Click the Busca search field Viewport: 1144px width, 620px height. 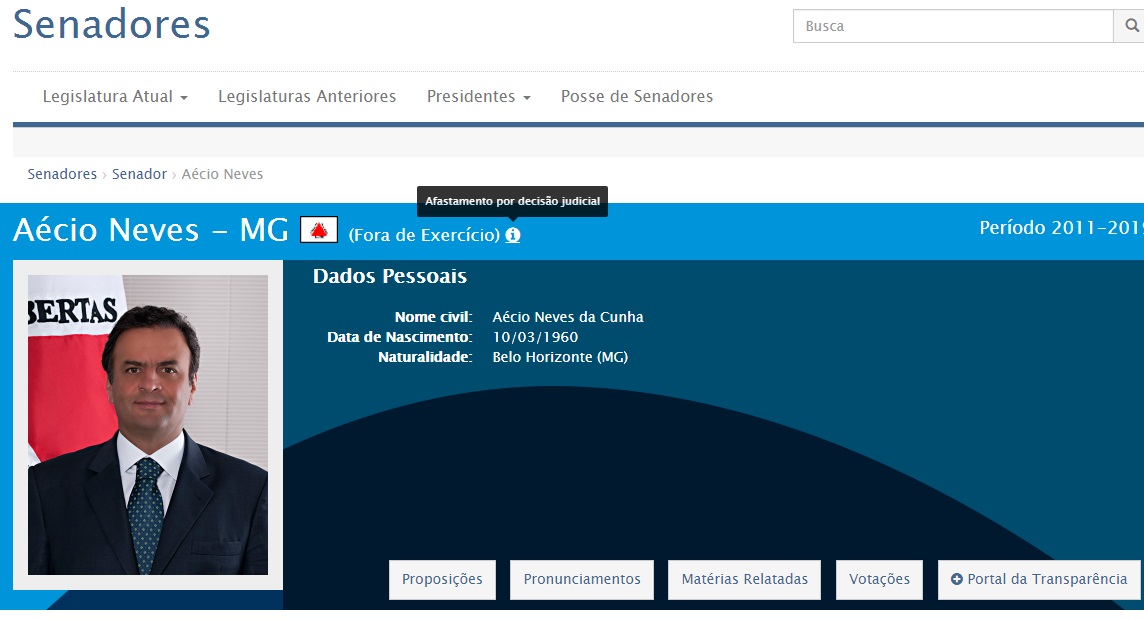point(950,26)
